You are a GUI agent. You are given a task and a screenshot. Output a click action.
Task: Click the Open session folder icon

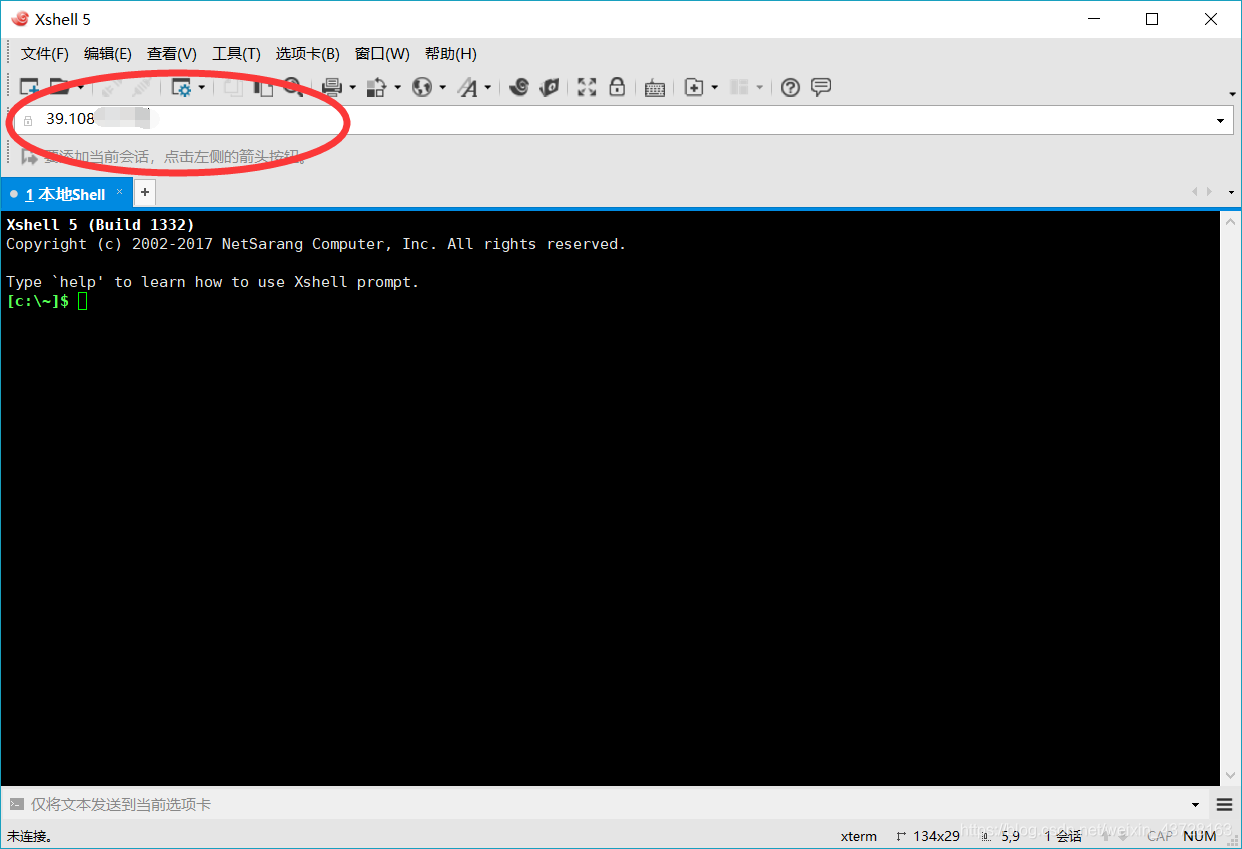click(x=59, y=88)
